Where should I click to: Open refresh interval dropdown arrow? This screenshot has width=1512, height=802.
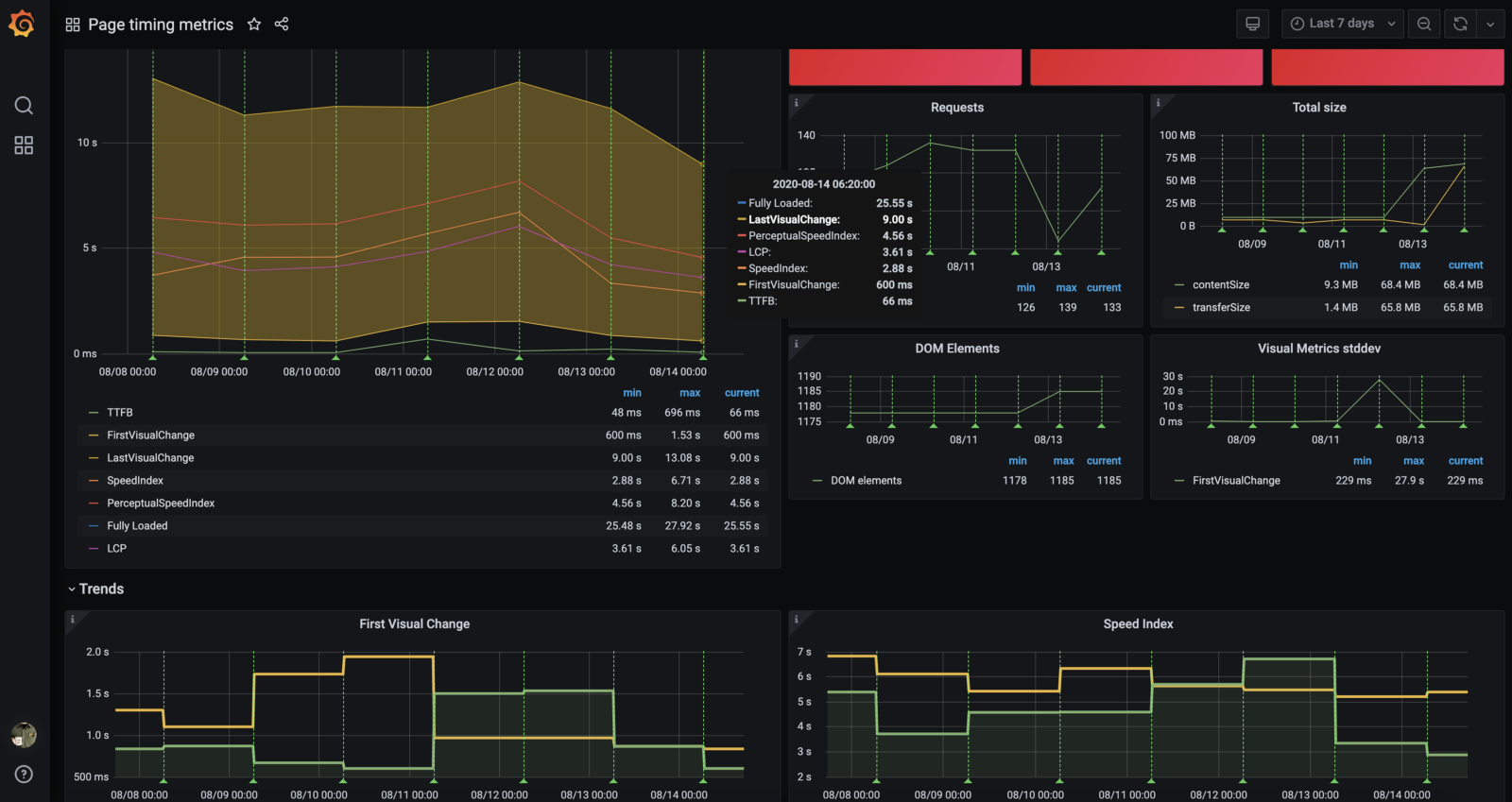1490,24
